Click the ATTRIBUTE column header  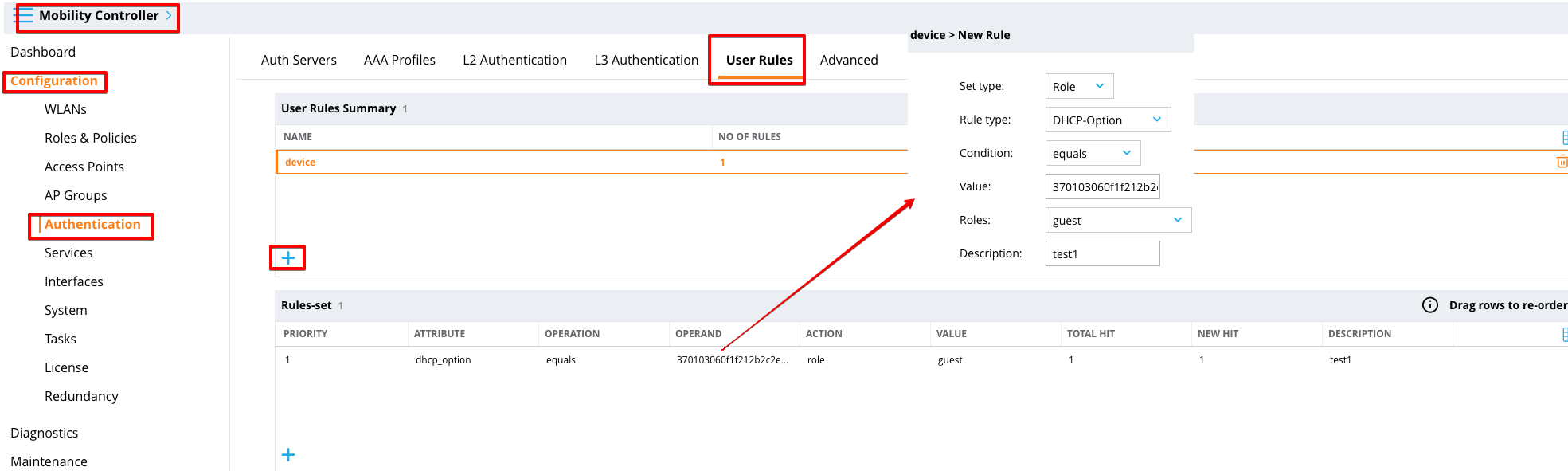(440, 334)
